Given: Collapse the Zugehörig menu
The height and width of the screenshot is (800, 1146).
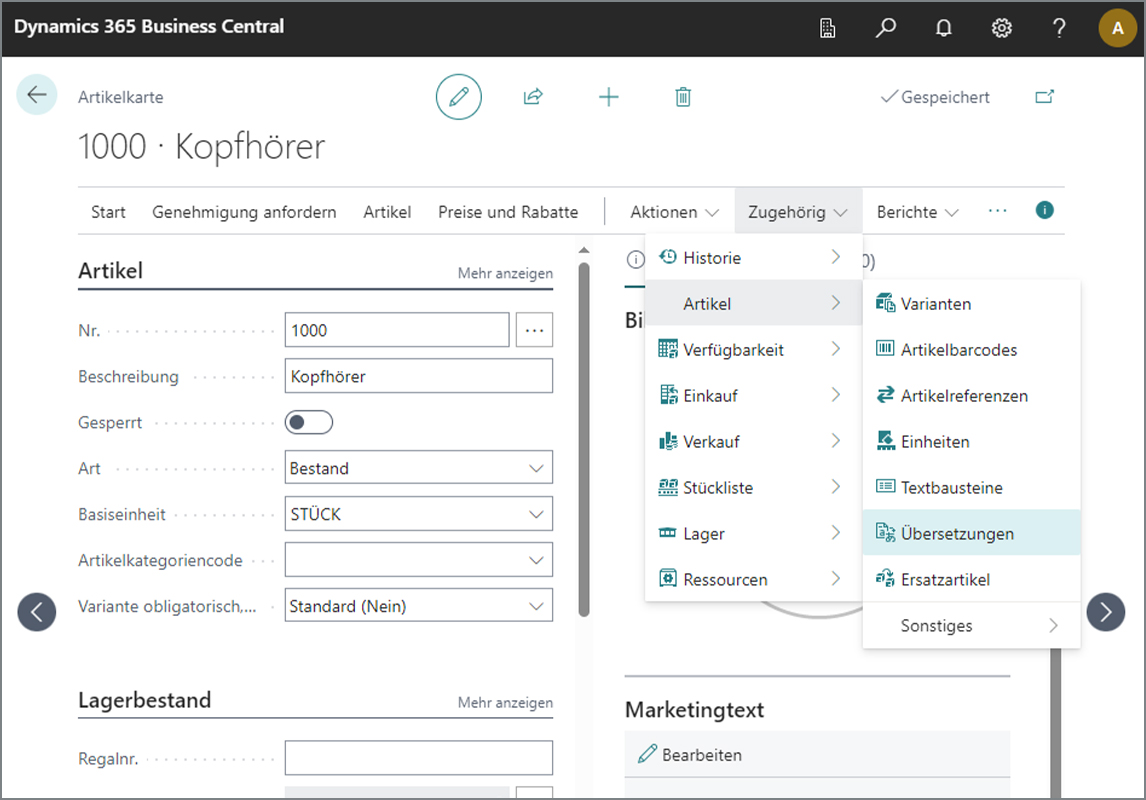Looking at the screenshot, I should pos(797,212).
